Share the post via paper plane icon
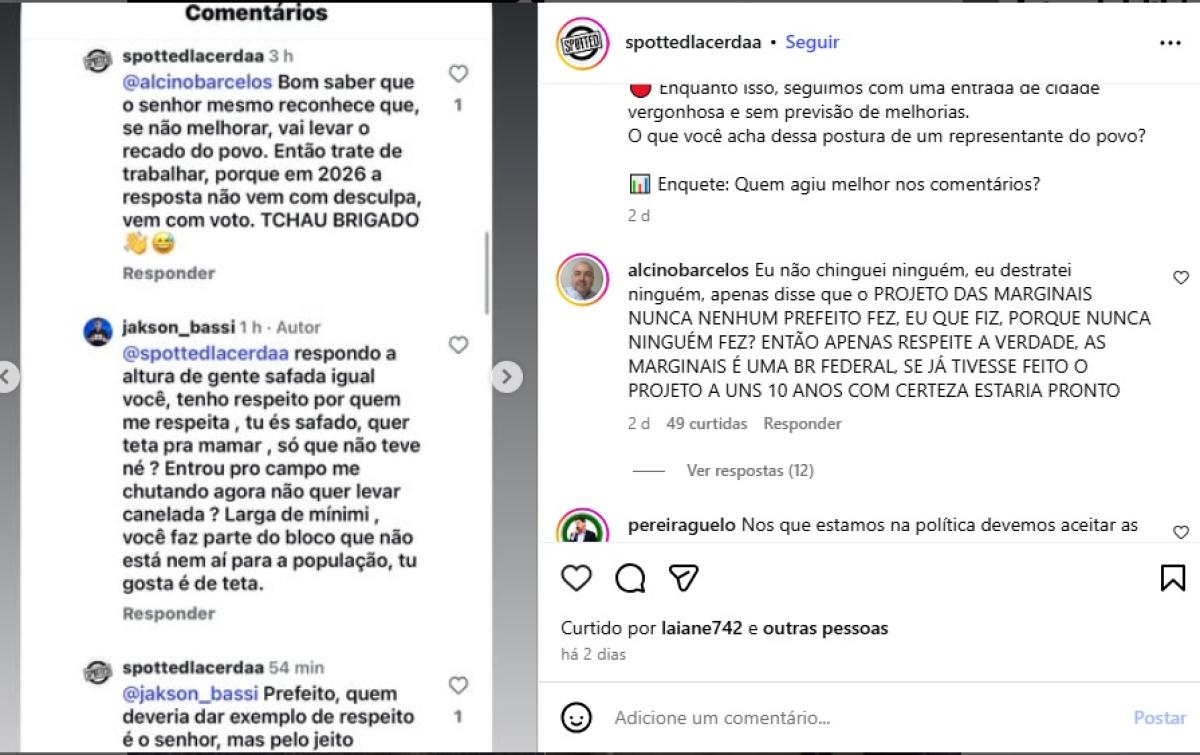Screen dimensions: 1200x755 [684, 578]
